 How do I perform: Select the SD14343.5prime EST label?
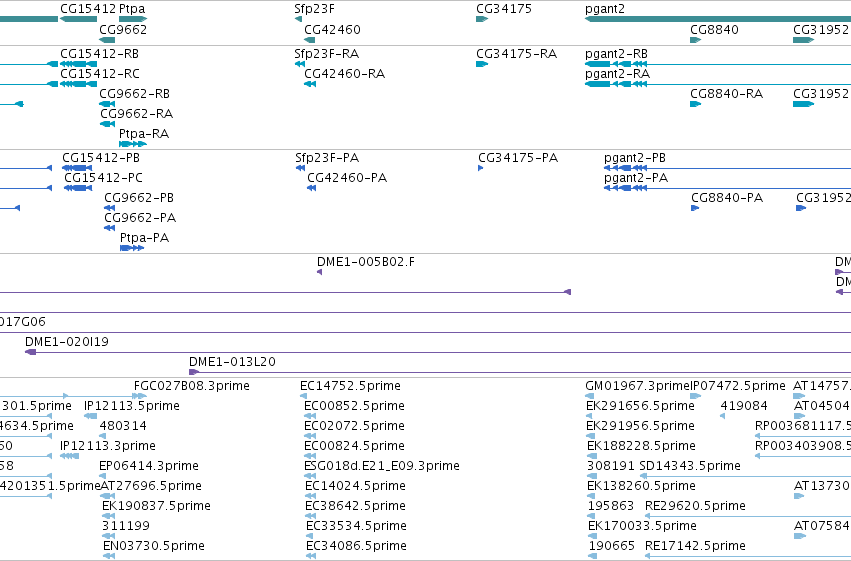pyautogui.click(x=690, y=466)
